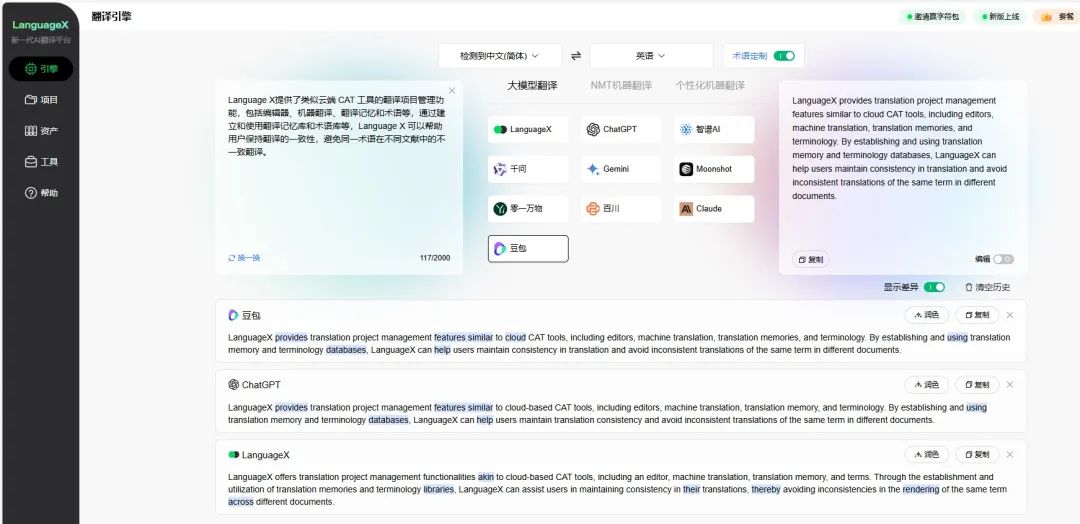Viewport: 1080px width, 524px height.
Task: Click 润色 polish button in 豆包 result
Action: (x=926, y=315)
